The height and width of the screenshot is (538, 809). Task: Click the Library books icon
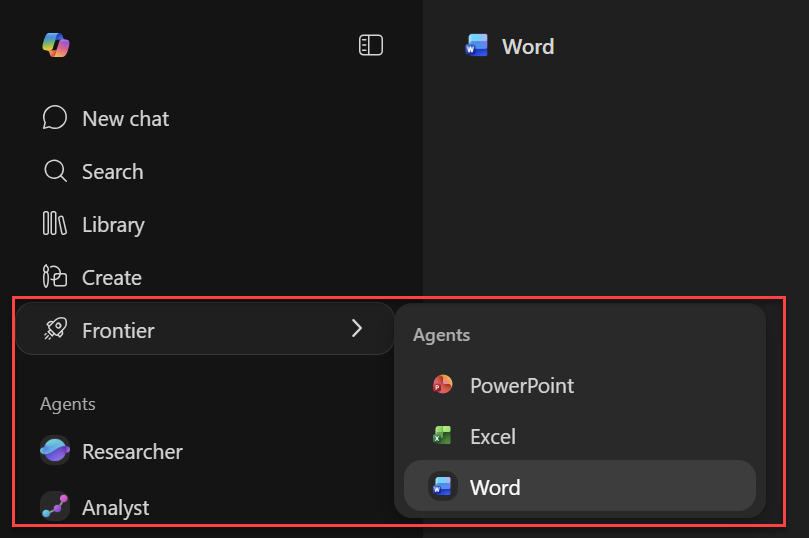pyautogui.click(x=54, y=223)
